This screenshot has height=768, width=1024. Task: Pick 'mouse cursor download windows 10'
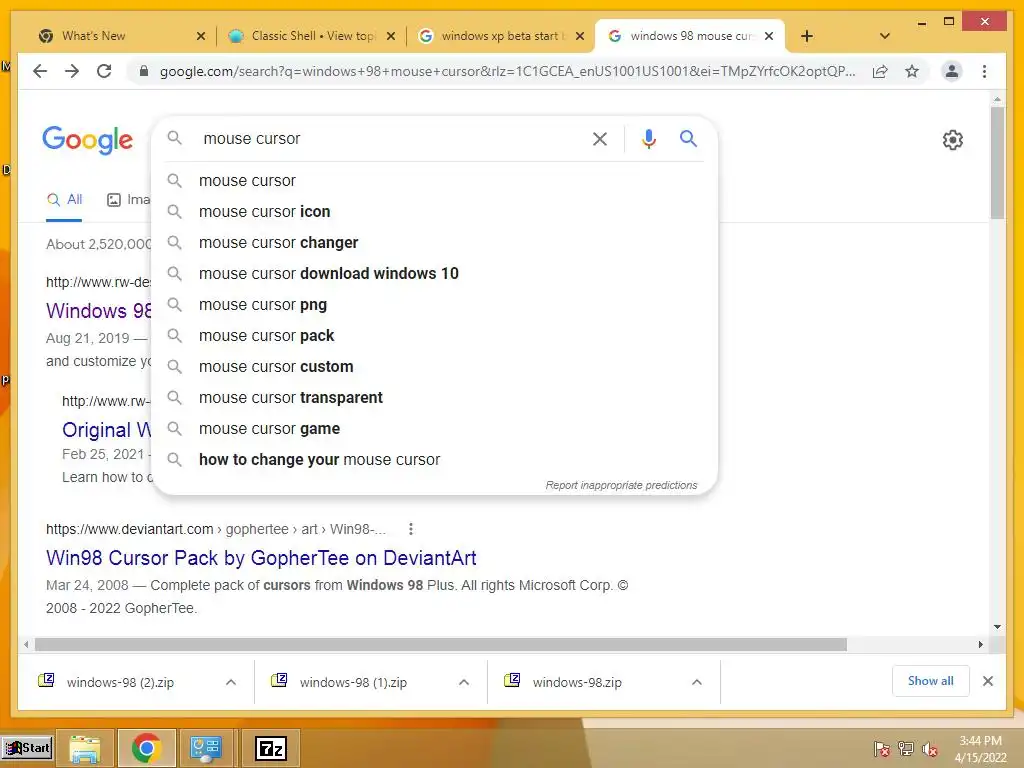click(435, 274)
